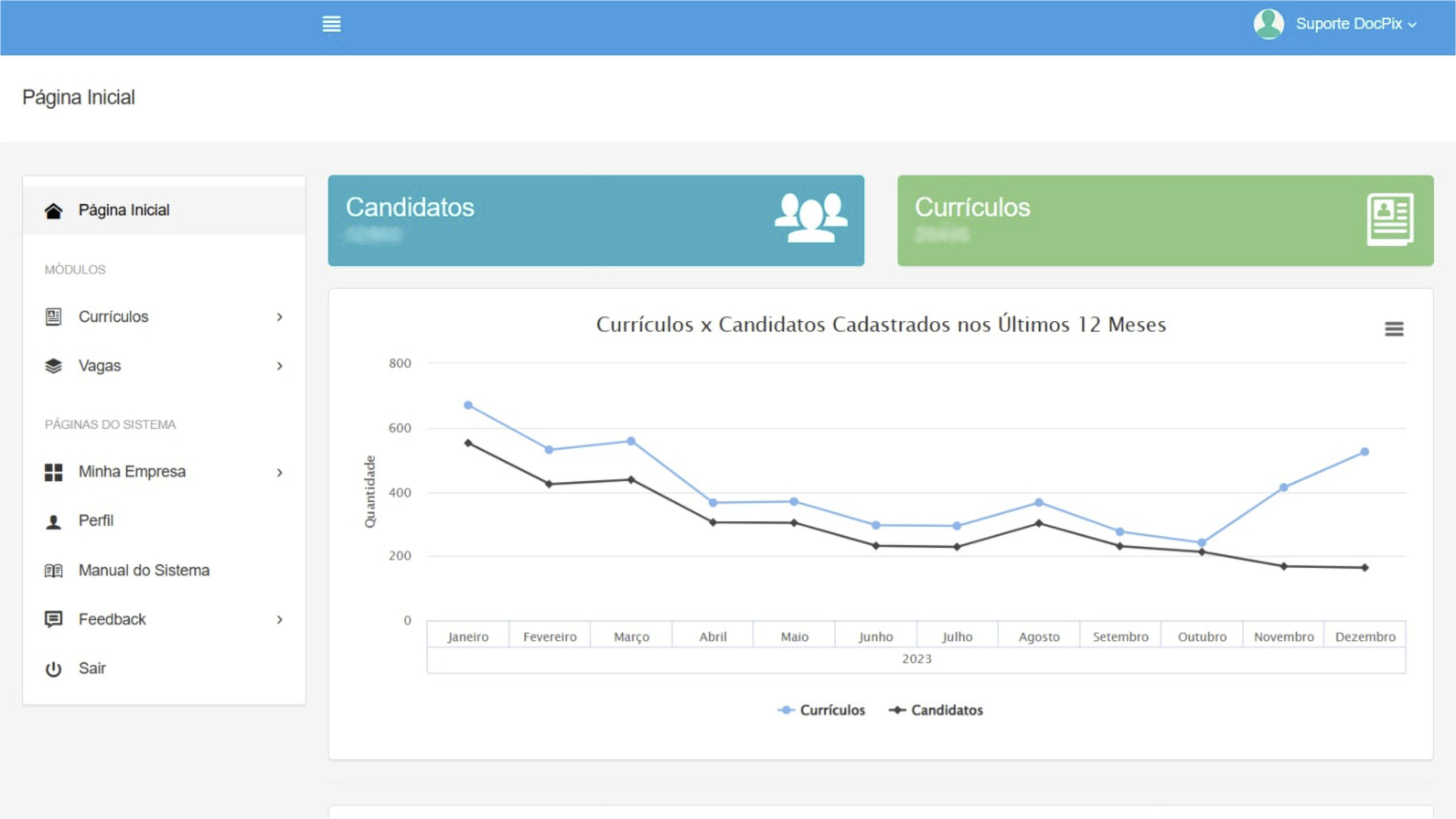
Task: Open Minha Empresa menu item
Action: (x=132, y=471)
